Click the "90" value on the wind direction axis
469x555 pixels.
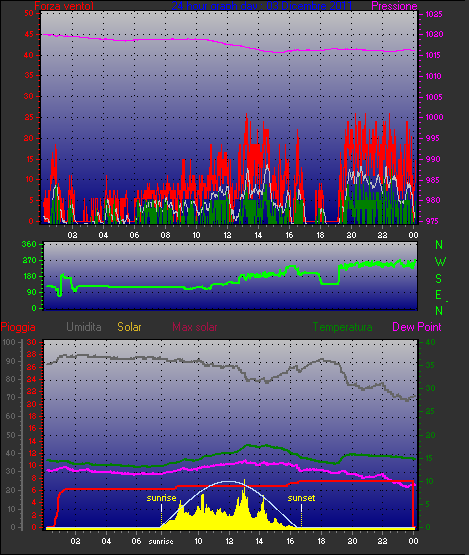[x=32, y=292]
